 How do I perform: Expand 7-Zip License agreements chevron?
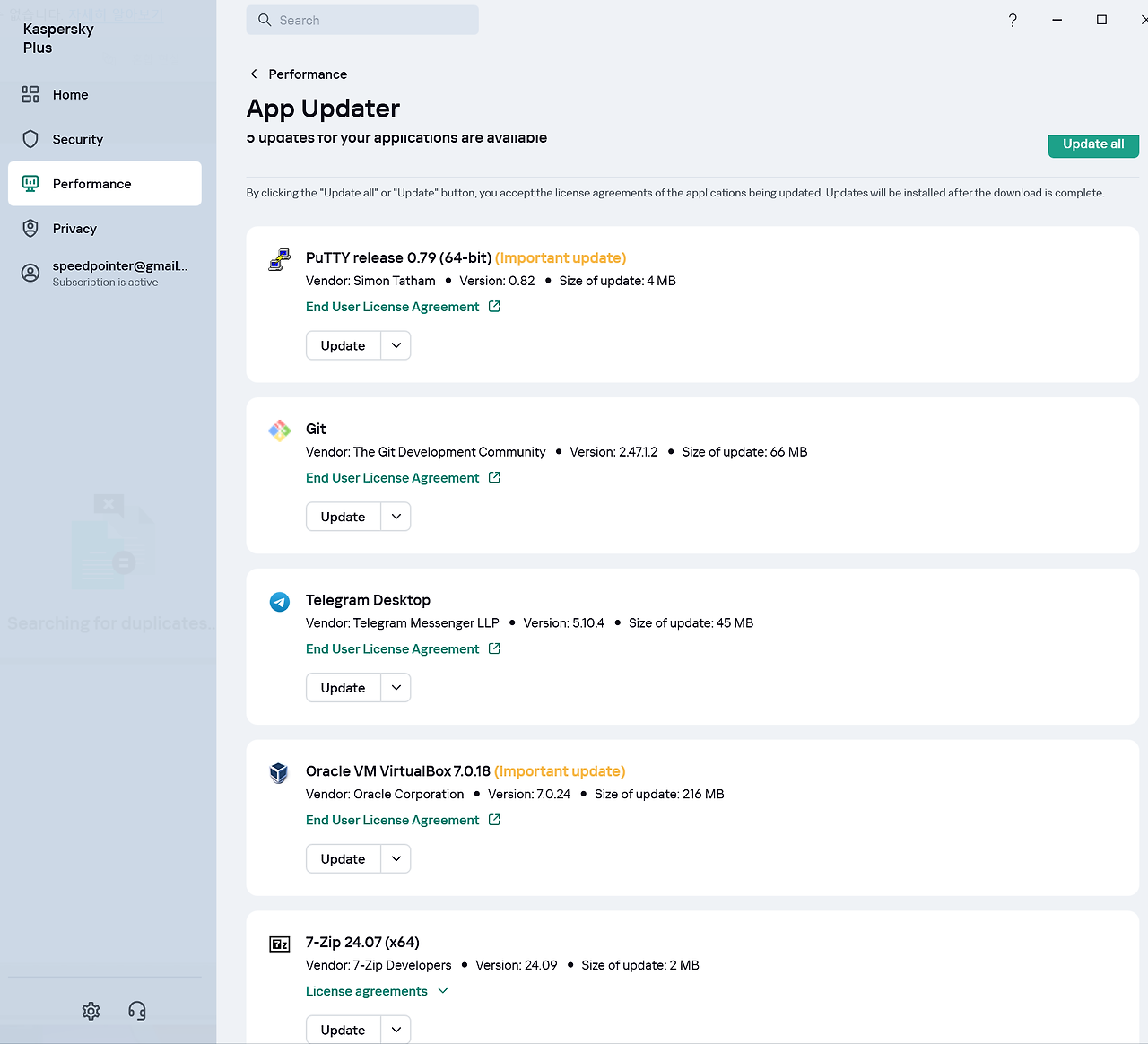coord(443,991)
